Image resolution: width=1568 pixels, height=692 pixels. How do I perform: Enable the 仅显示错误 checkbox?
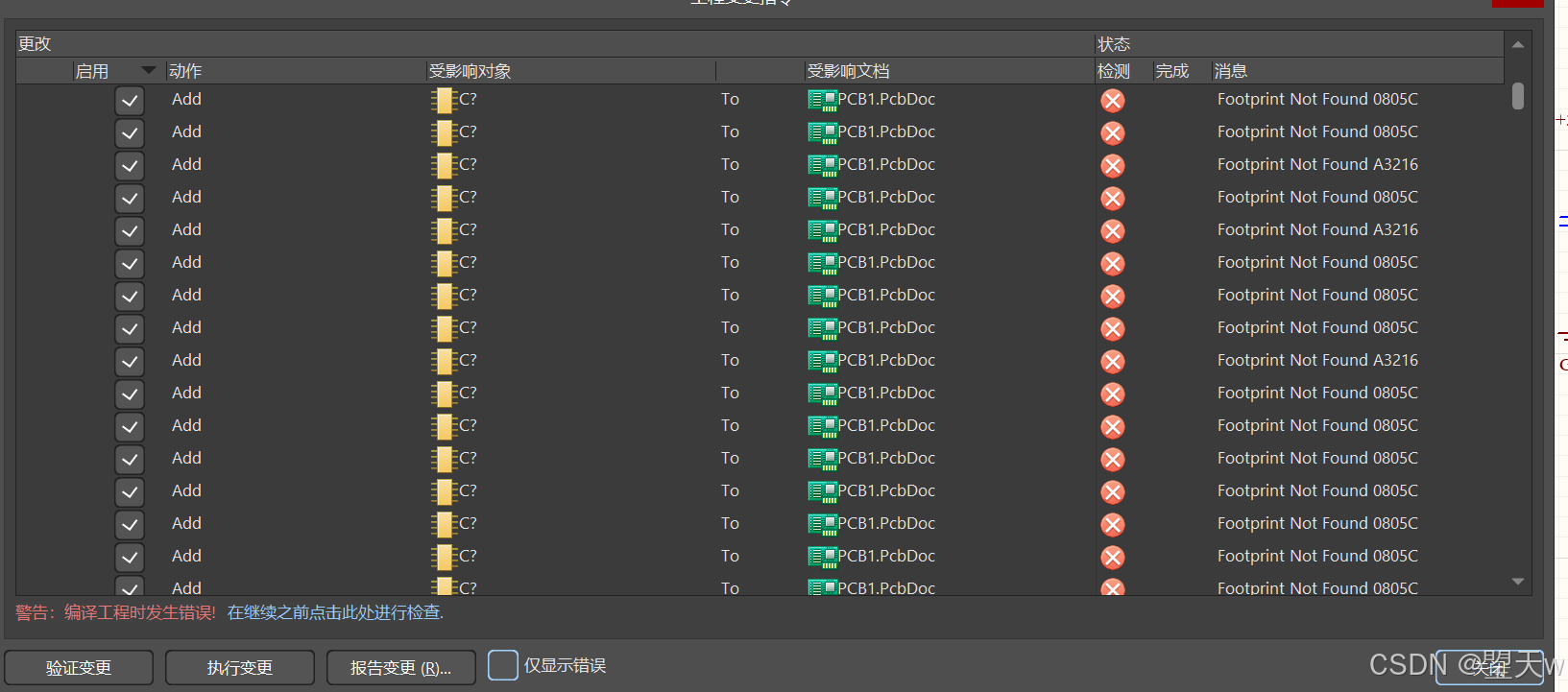click(x=503, y=665)
